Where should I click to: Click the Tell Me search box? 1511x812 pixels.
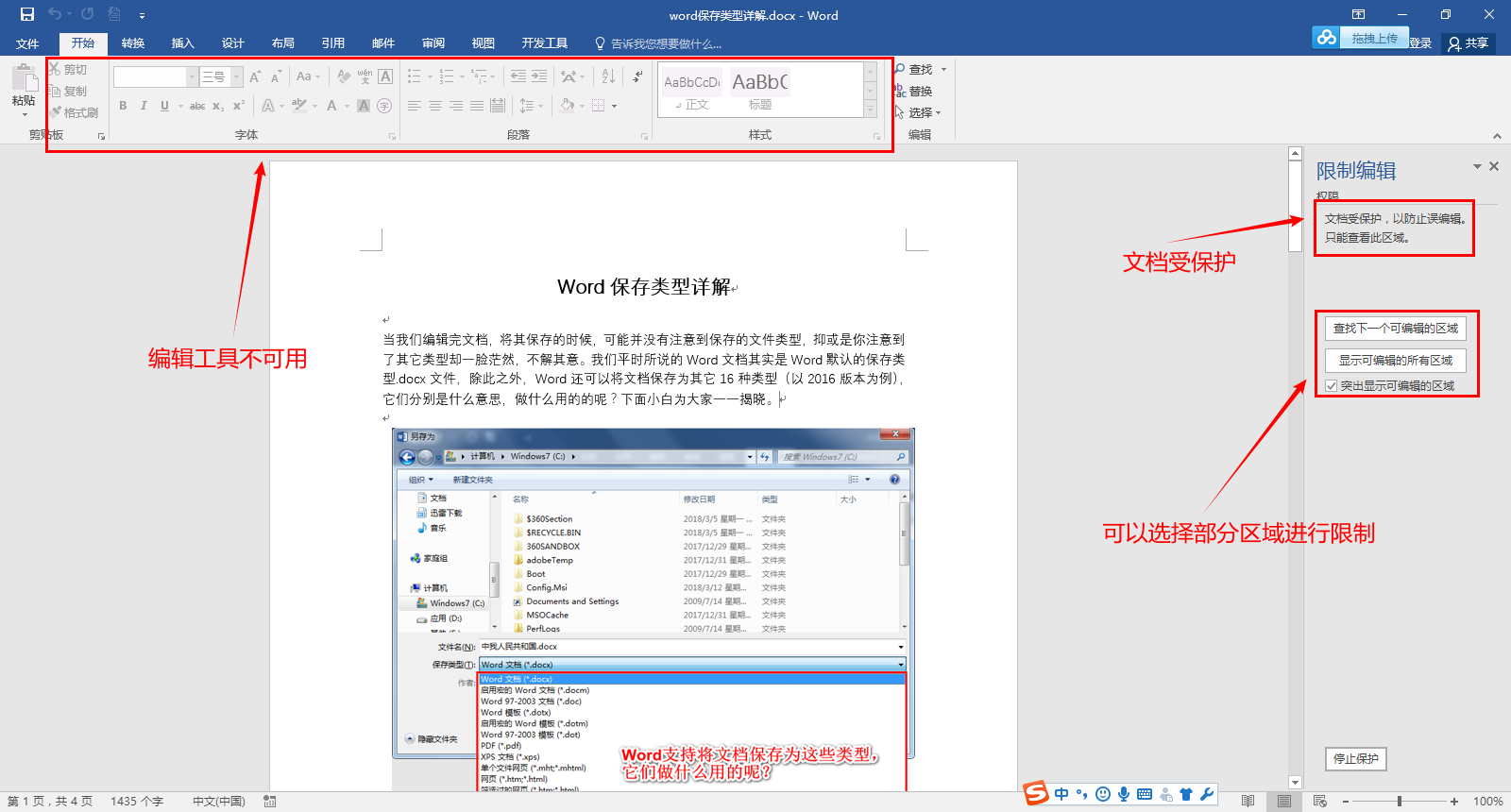(657, 43)
